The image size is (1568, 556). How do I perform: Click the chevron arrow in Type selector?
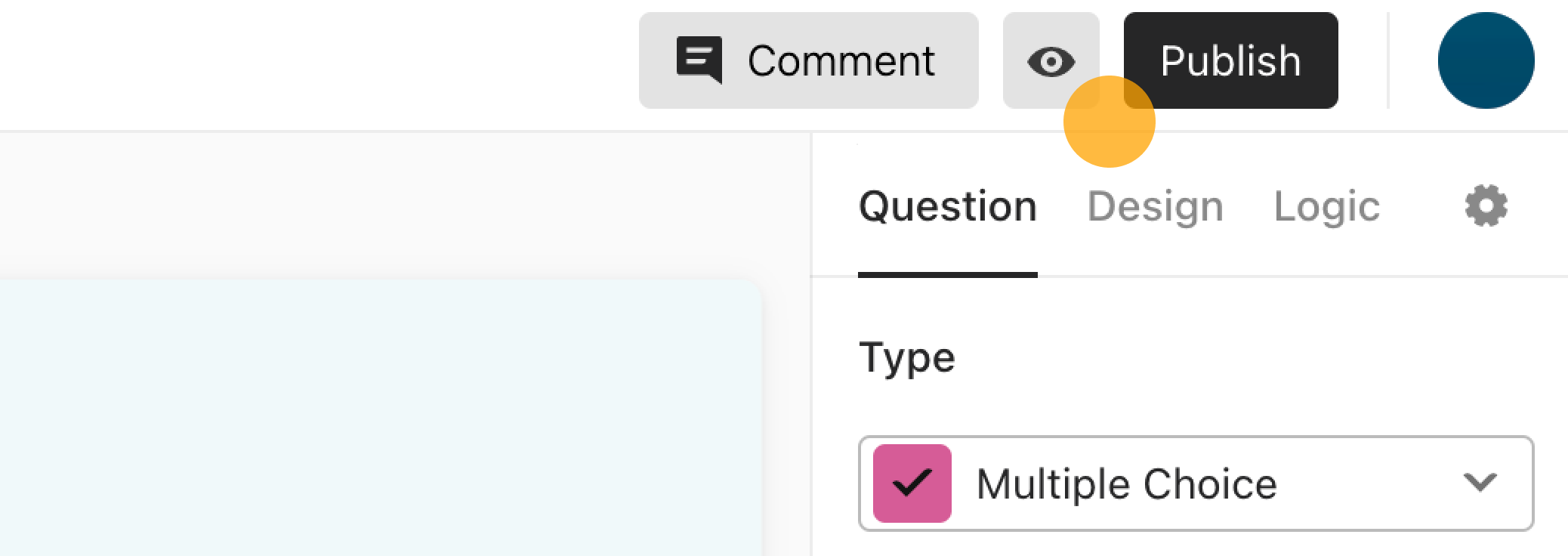click(1479, 482)
